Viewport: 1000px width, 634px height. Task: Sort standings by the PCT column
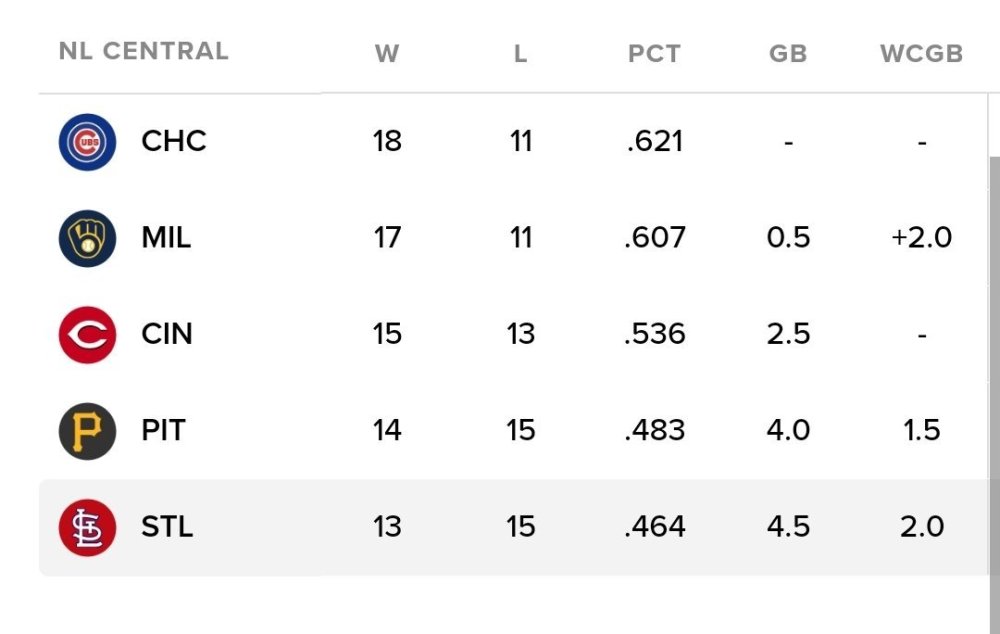coord(655,54)
